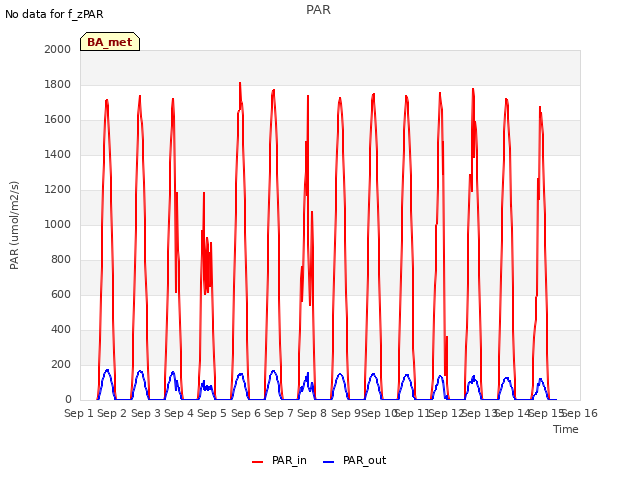Click the Sep 8 x-axis tick label
Screen dimensions: 640x480
312,413
